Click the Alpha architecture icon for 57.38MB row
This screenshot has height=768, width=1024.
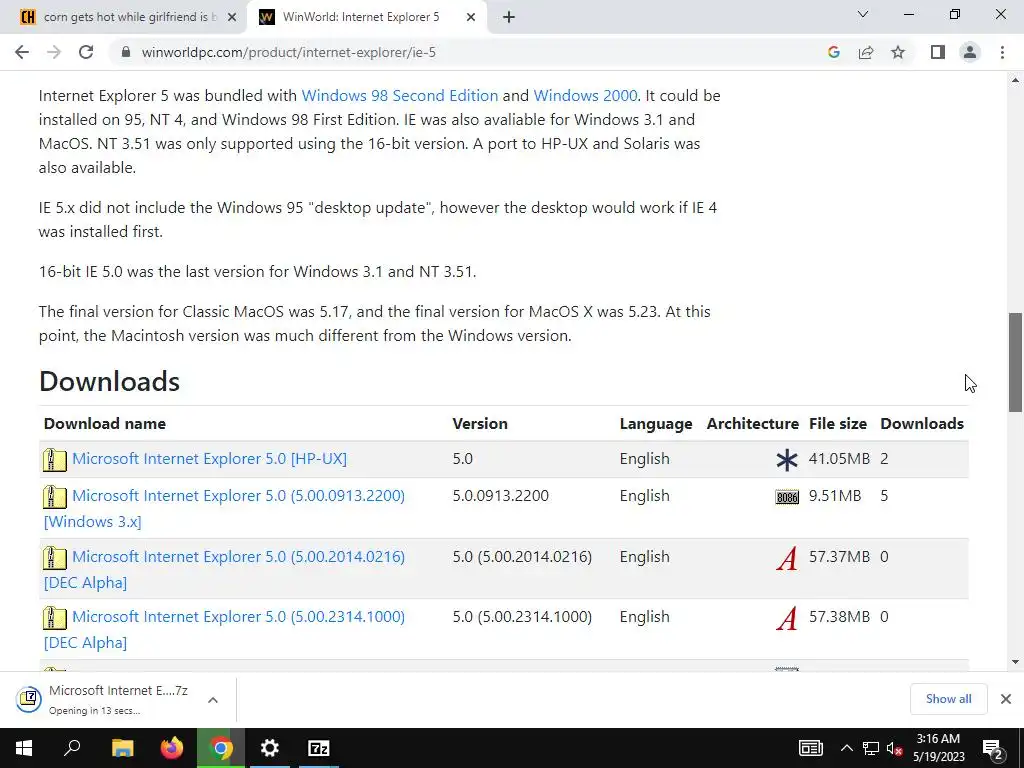point(787,618)
